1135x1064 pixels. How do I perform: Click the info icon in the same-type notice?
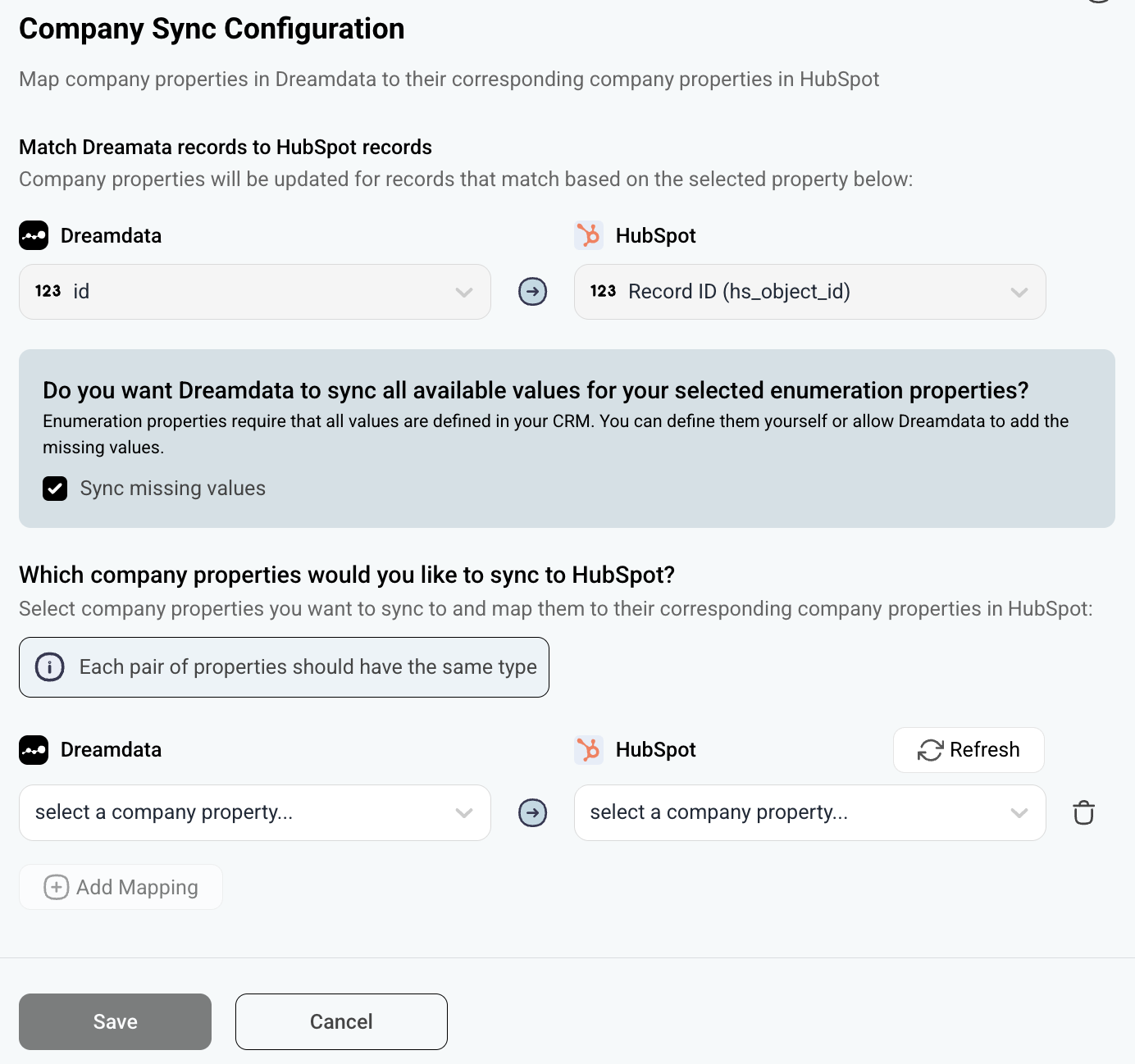click(50, 667)
